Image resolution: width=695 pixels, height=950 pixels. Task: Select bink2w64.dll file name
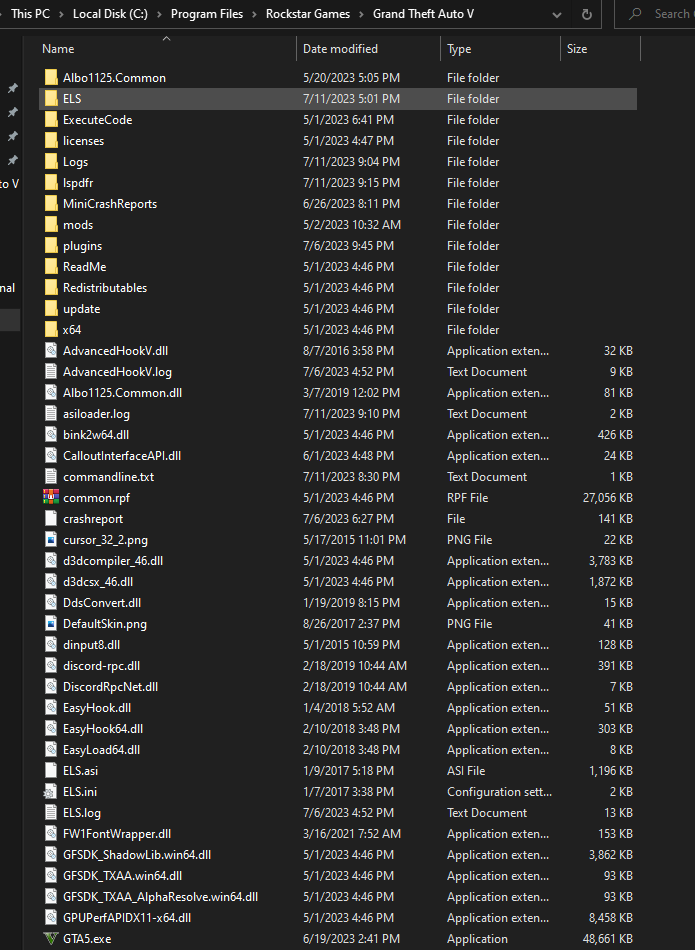click(x=96, y=435)
